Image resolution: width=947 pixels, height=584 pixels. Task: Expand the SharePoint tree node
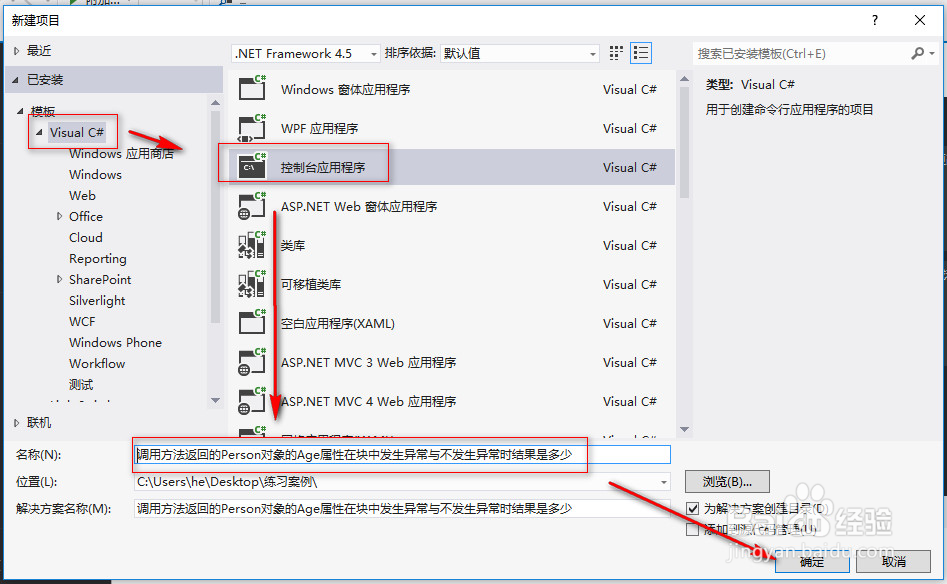[x=59, y=279]
